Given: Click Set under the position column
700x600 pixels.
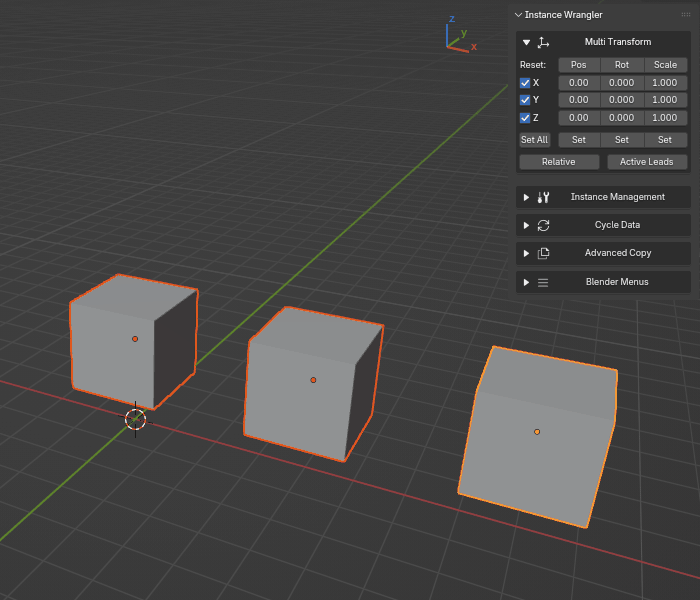Looking at the screenshot, I should point(579,140).
